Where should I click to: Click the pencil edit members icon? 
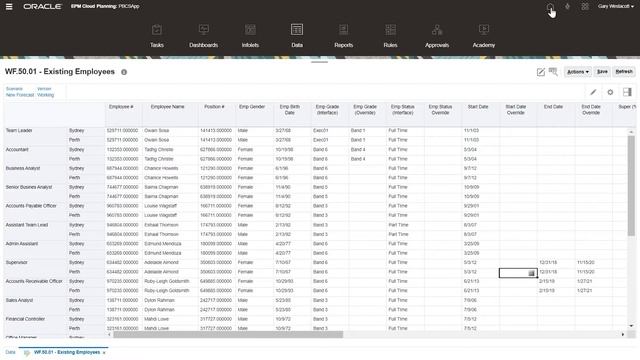(x=593, y=92)
